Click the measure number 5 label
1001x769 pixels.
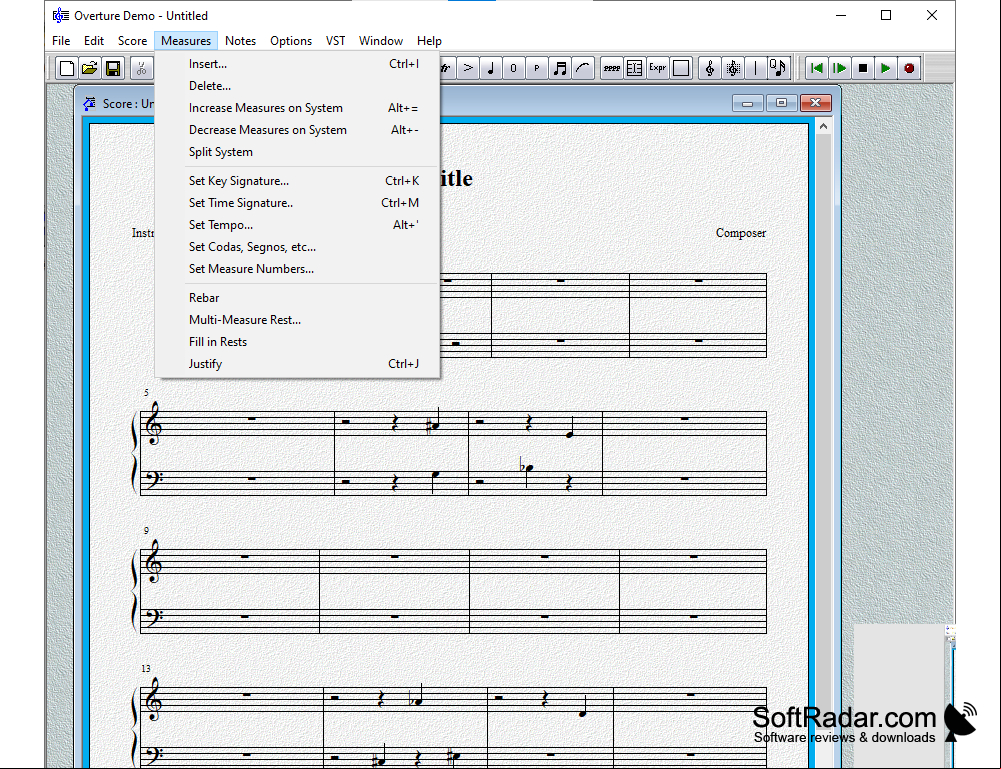146,392
